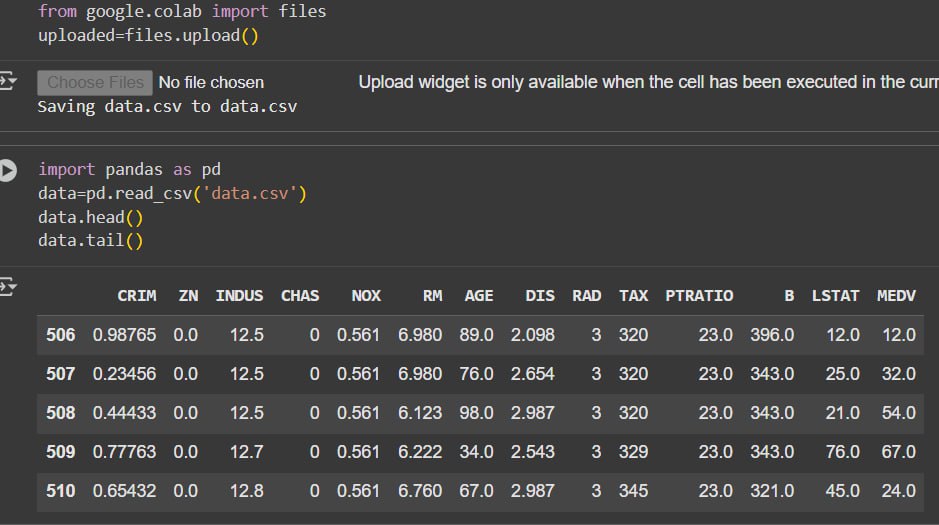The height and width of the screenshot is (525, 939).
Task: Click the B value 321.0
Action: pyautogui.click(x=773, y=491)
